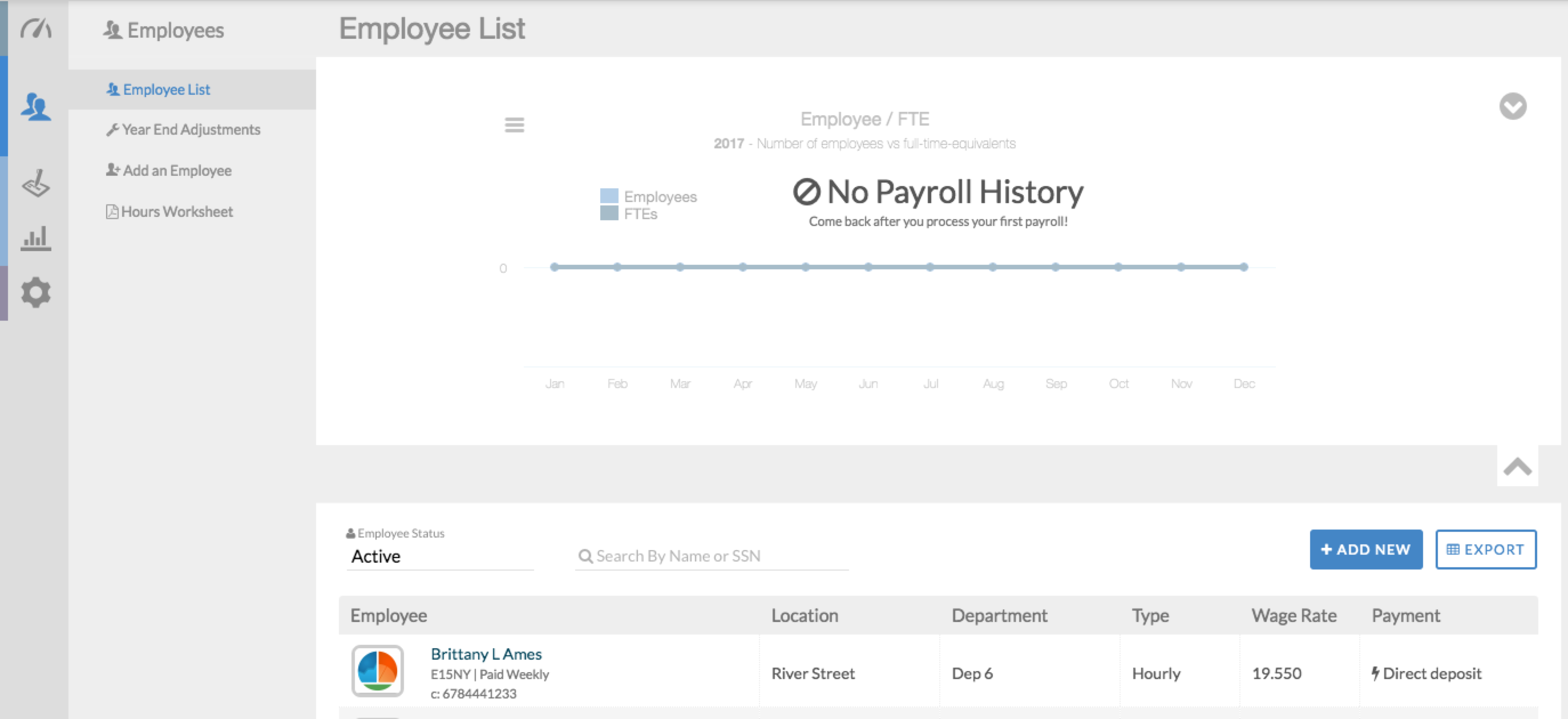The width and height of the screenshot is (1568, 719).
Task: Click the upward chevron scroll-to-top arrow
Action: click(1517, 466)
